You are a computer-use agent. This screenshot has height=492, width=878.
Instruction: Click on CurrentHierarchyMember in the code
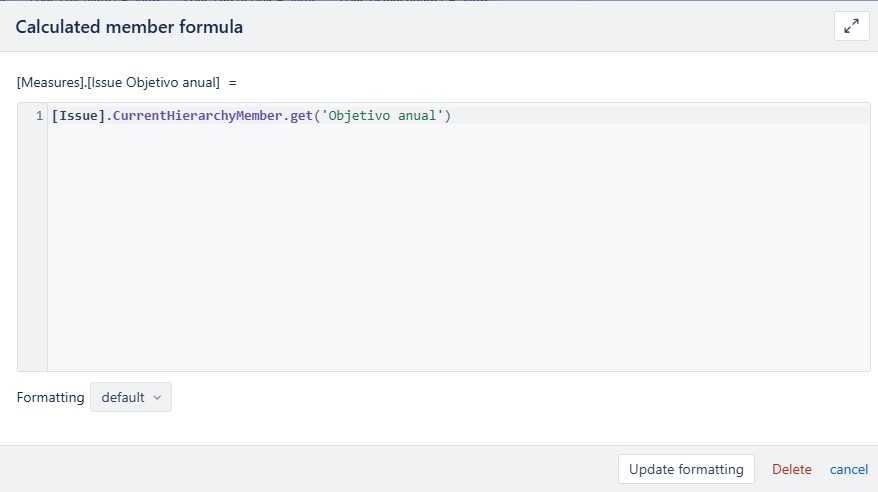(198, 116)
